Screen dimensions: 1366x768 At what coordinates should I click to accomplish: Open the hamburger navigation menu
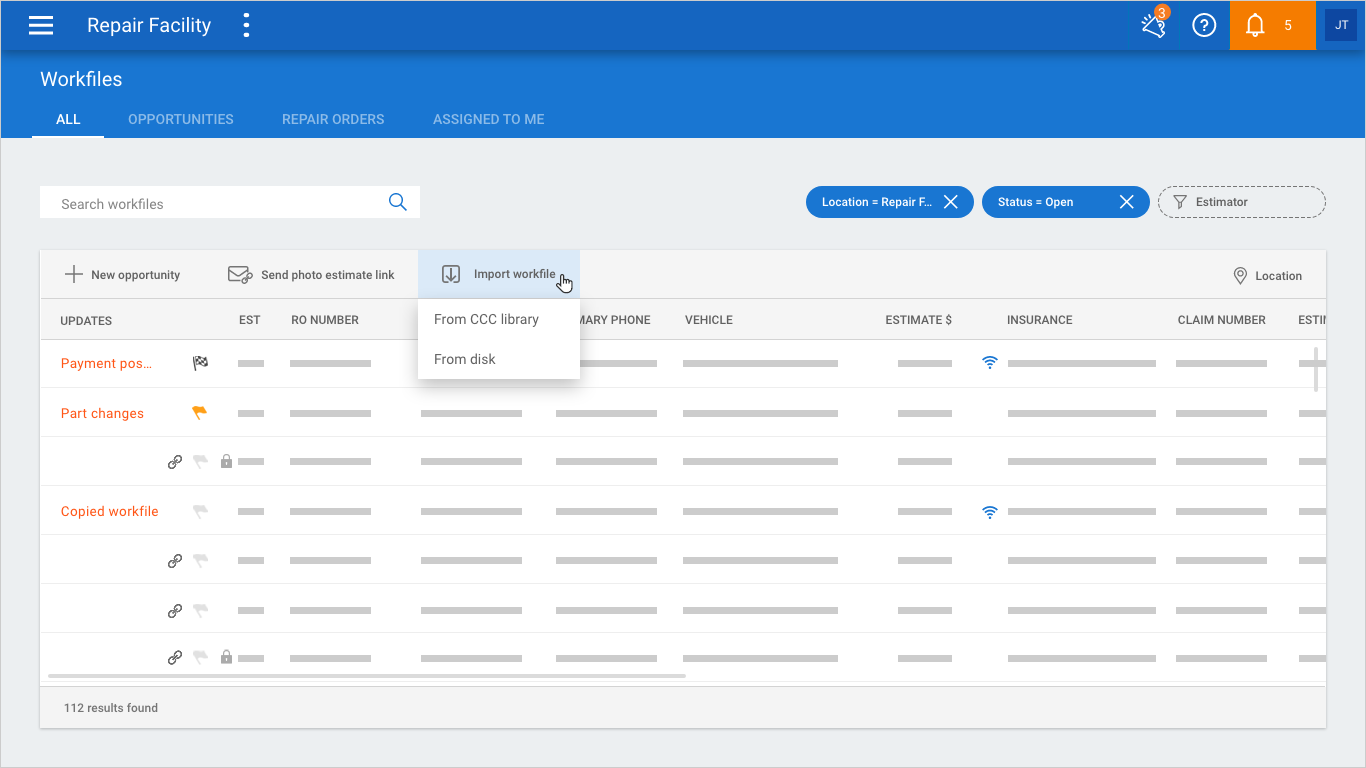tap(41, 26)
